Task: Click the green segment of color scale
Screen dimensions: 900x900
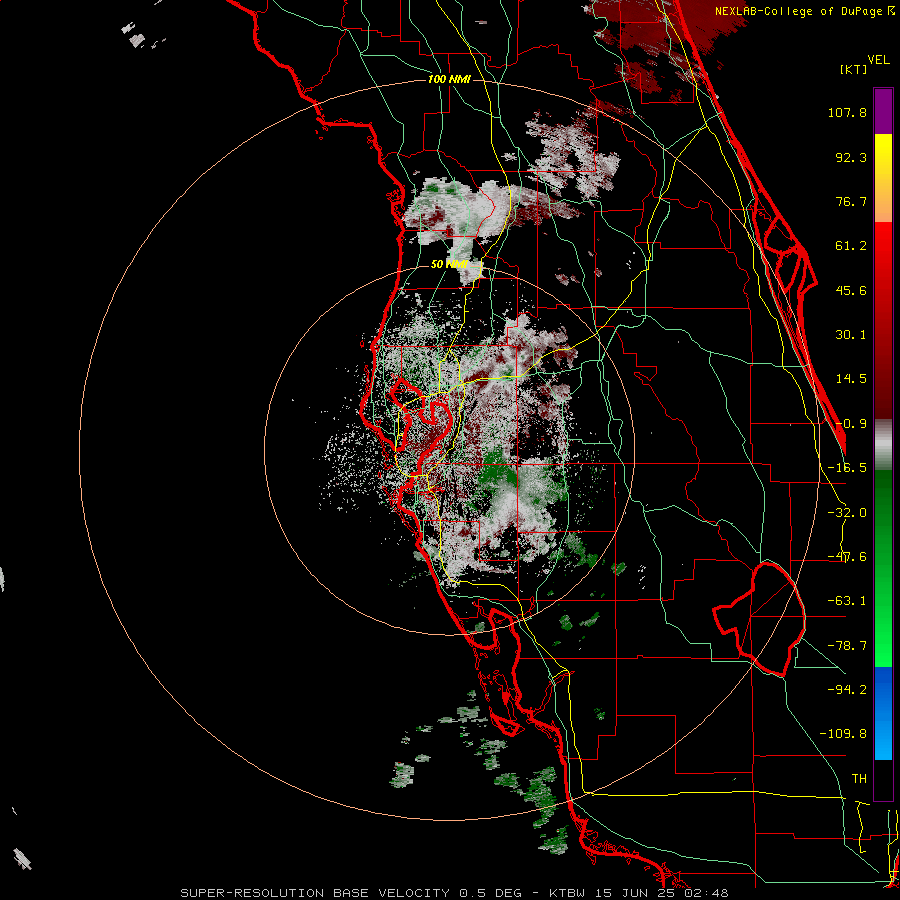Action: (x=883, y=568)
